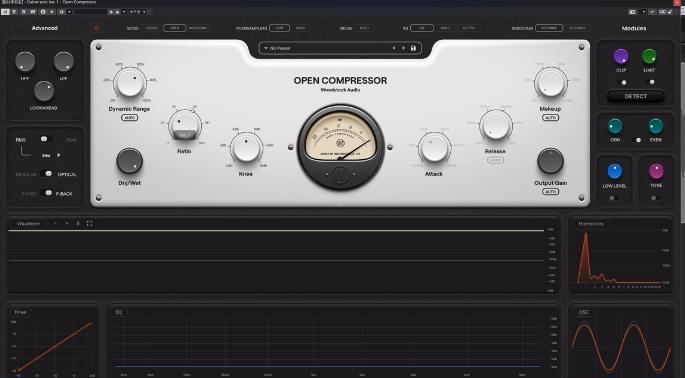Click the teal ODD harmonics knob

coord(615,126)
